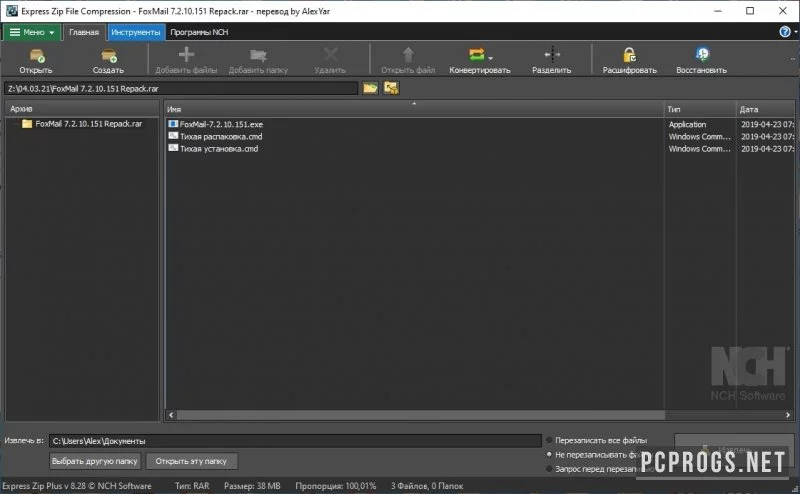Select FoxMail 7.2.10.151 Repack.rar tree label
The image size is (800, 494).
click(x=89, y=124)
